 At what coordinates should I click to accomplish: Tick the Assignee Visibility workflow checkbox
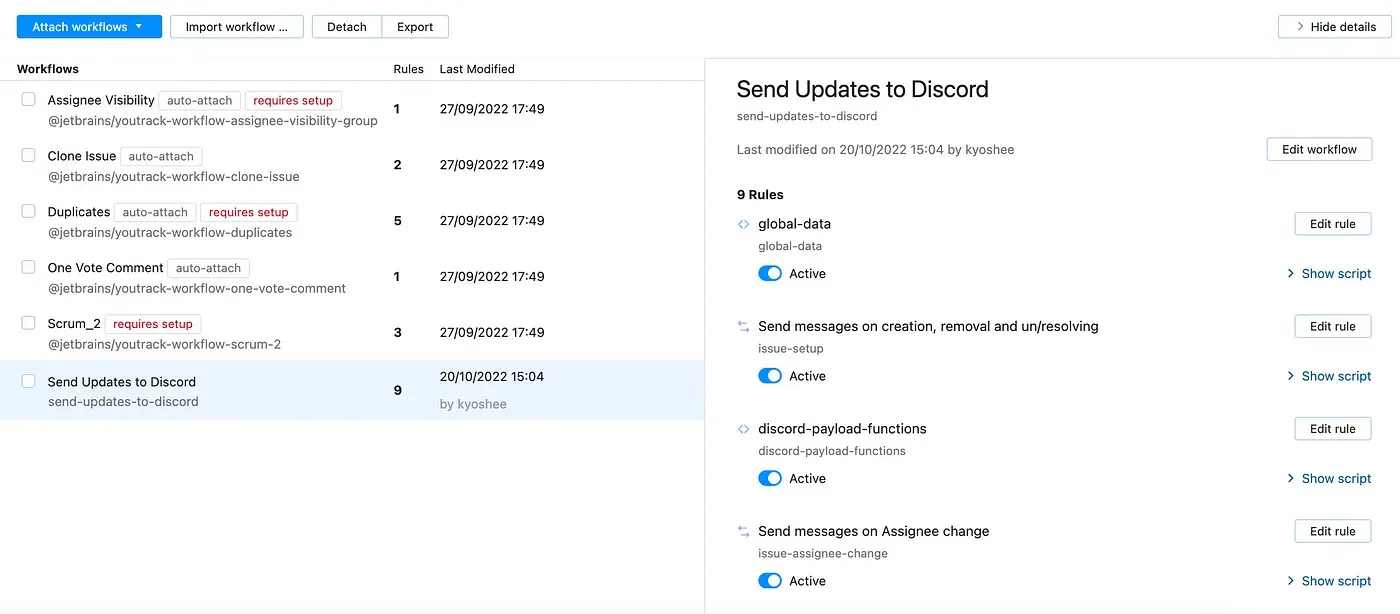coord(29,99)
